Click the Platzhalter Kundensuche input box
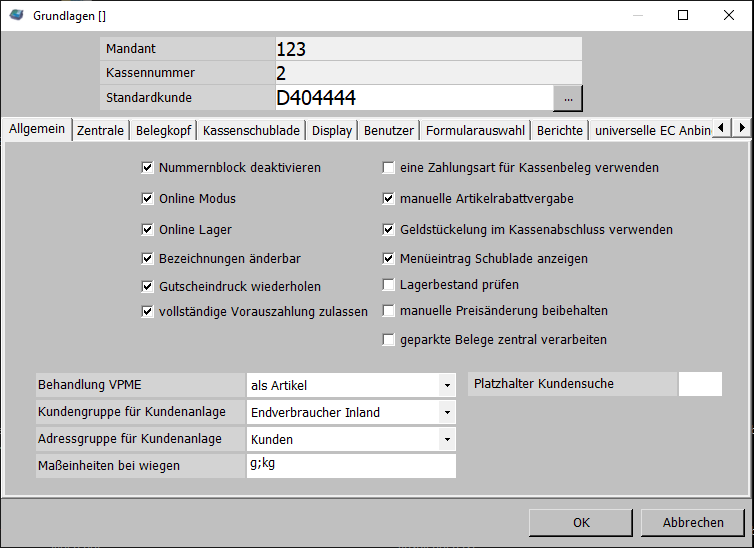 pos(700,384)
